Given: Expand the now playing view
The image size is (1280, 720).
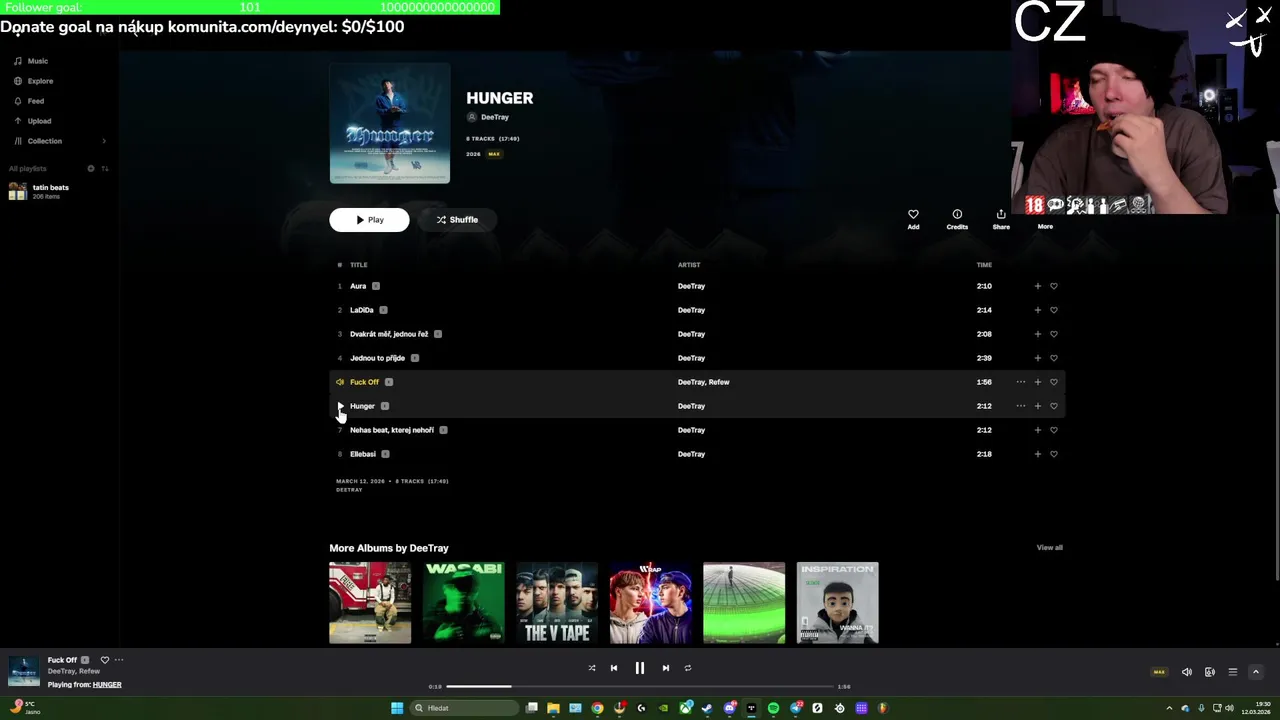Looking at the screenshot, I should 1256,672.
